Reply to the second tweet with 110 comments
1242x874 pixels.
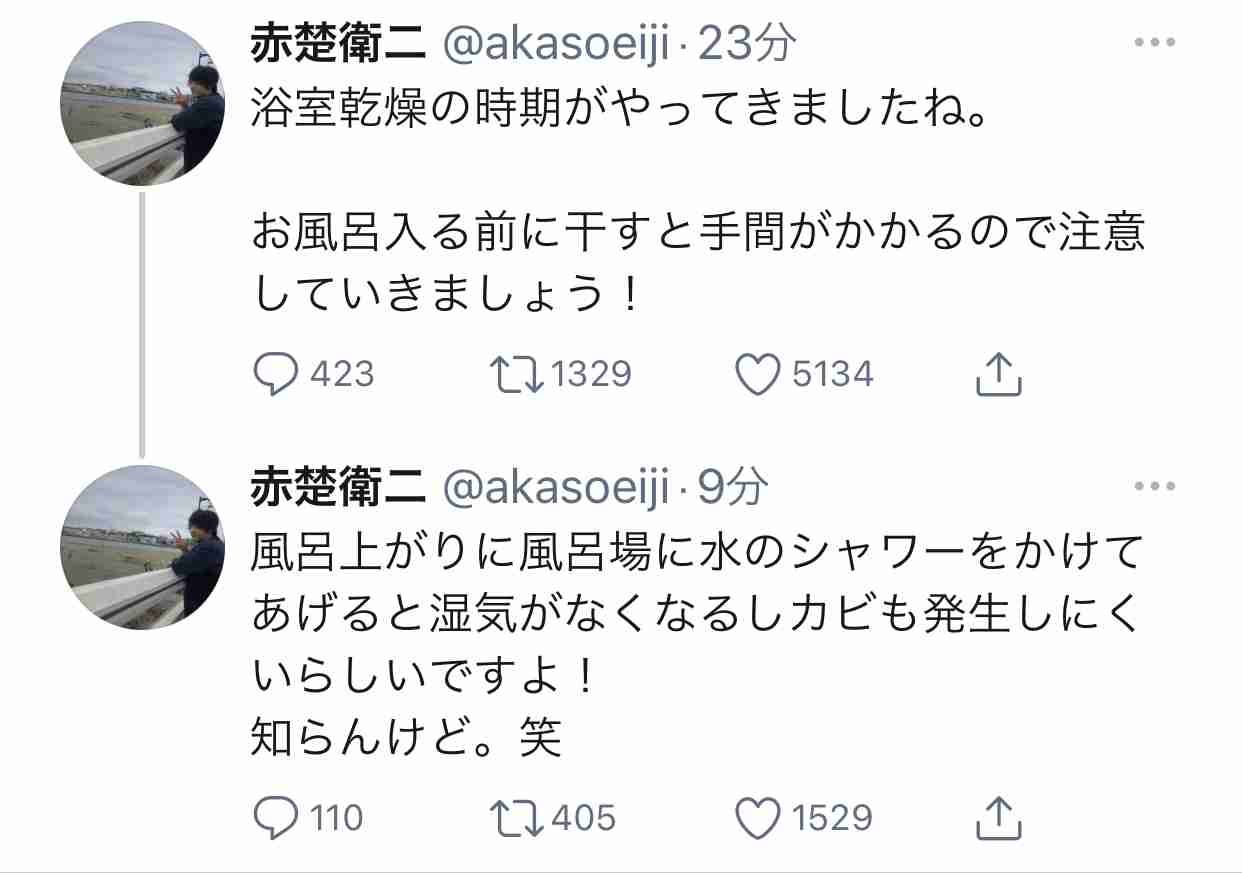(277, 819)
